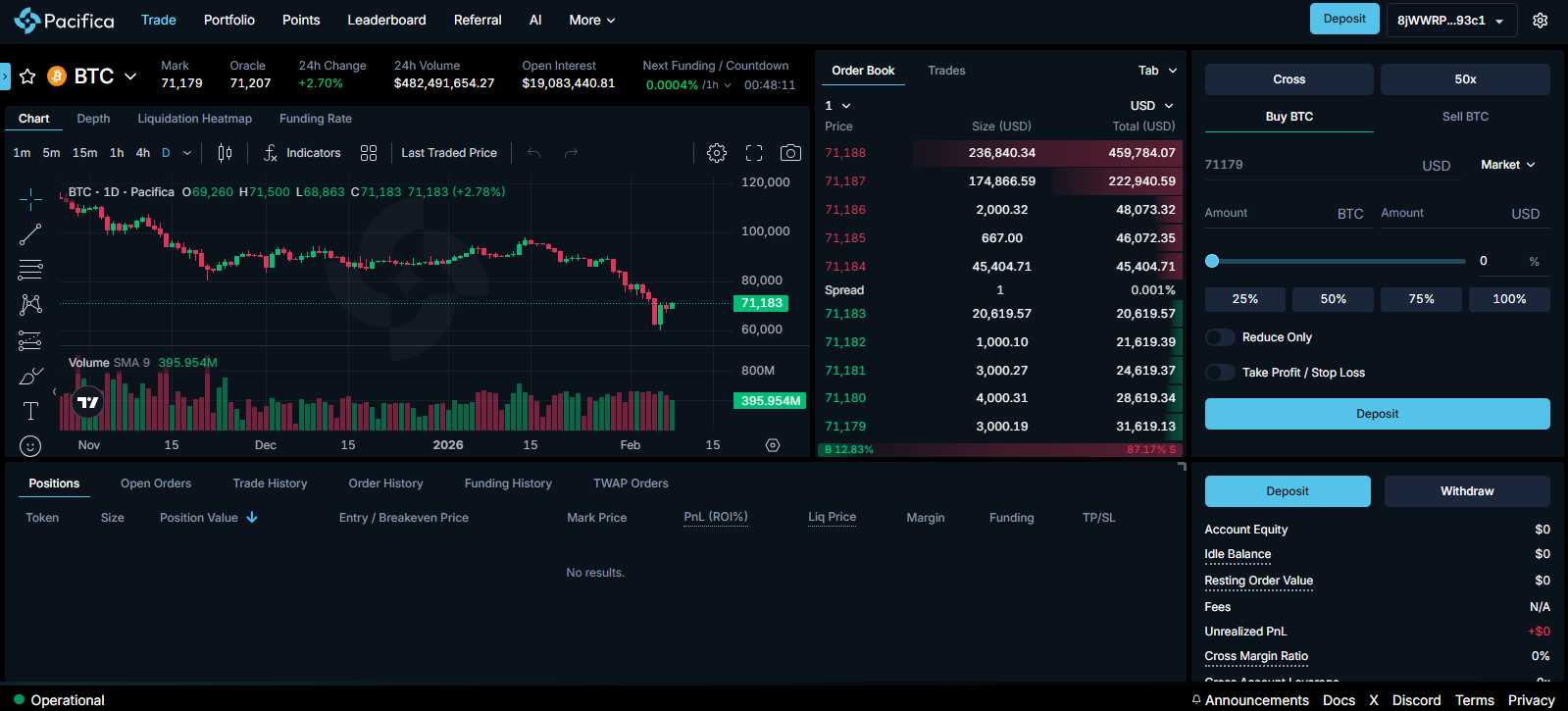Open wallet 8jWWRP...93c1 dropdown
The height and width of the screenshot is (711, 1568).
point(1451,20)
